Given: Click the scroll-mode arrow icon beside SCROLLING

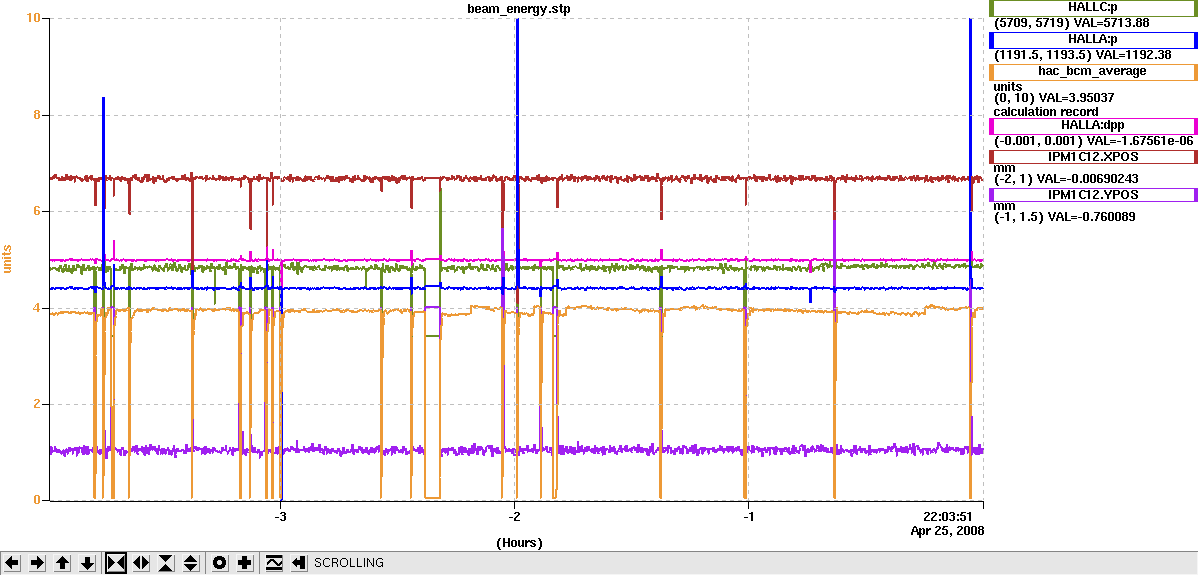Looking at the screenshot, I should click(x=299, y=563).
